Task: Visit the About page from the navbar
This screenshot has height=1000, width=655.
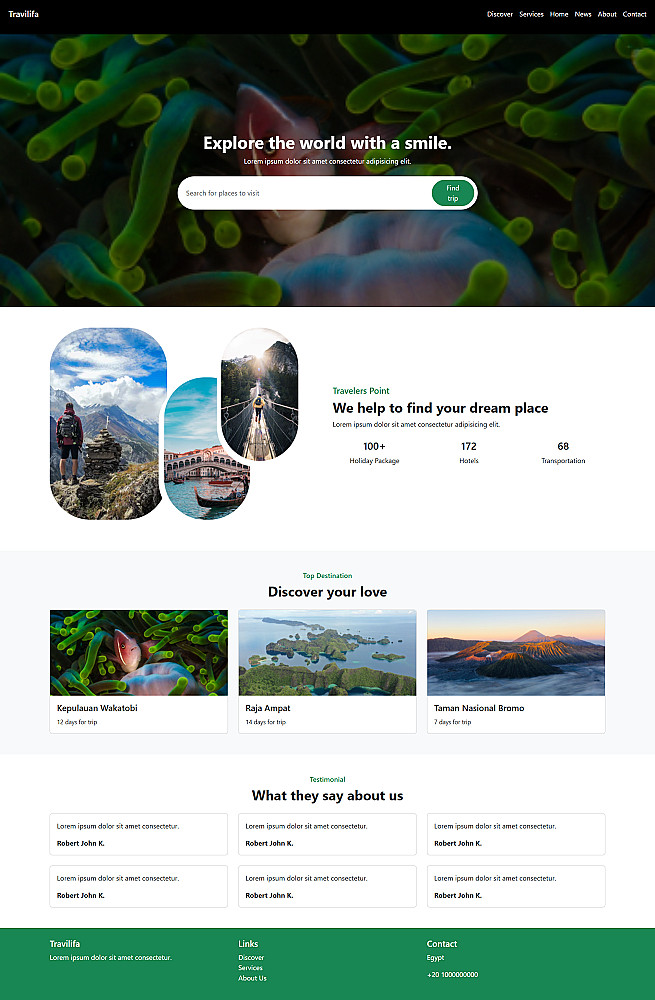Action: point(607,14)
